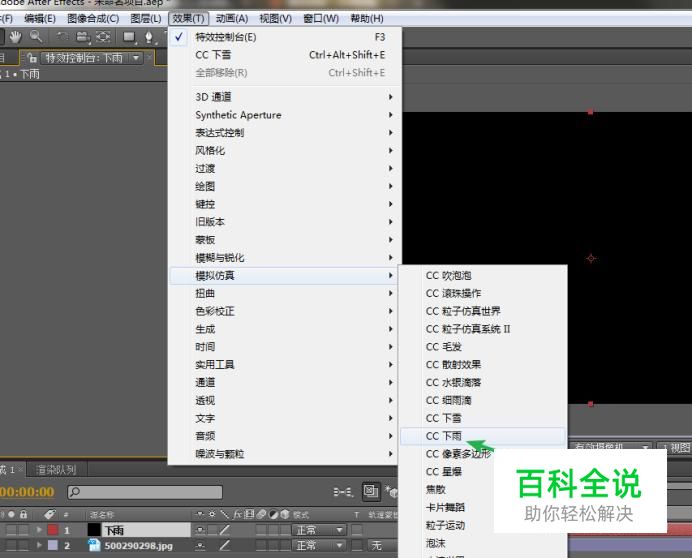Click the label tag column header icon
Screen dimensions: 692x558
[x=49, y=514]
